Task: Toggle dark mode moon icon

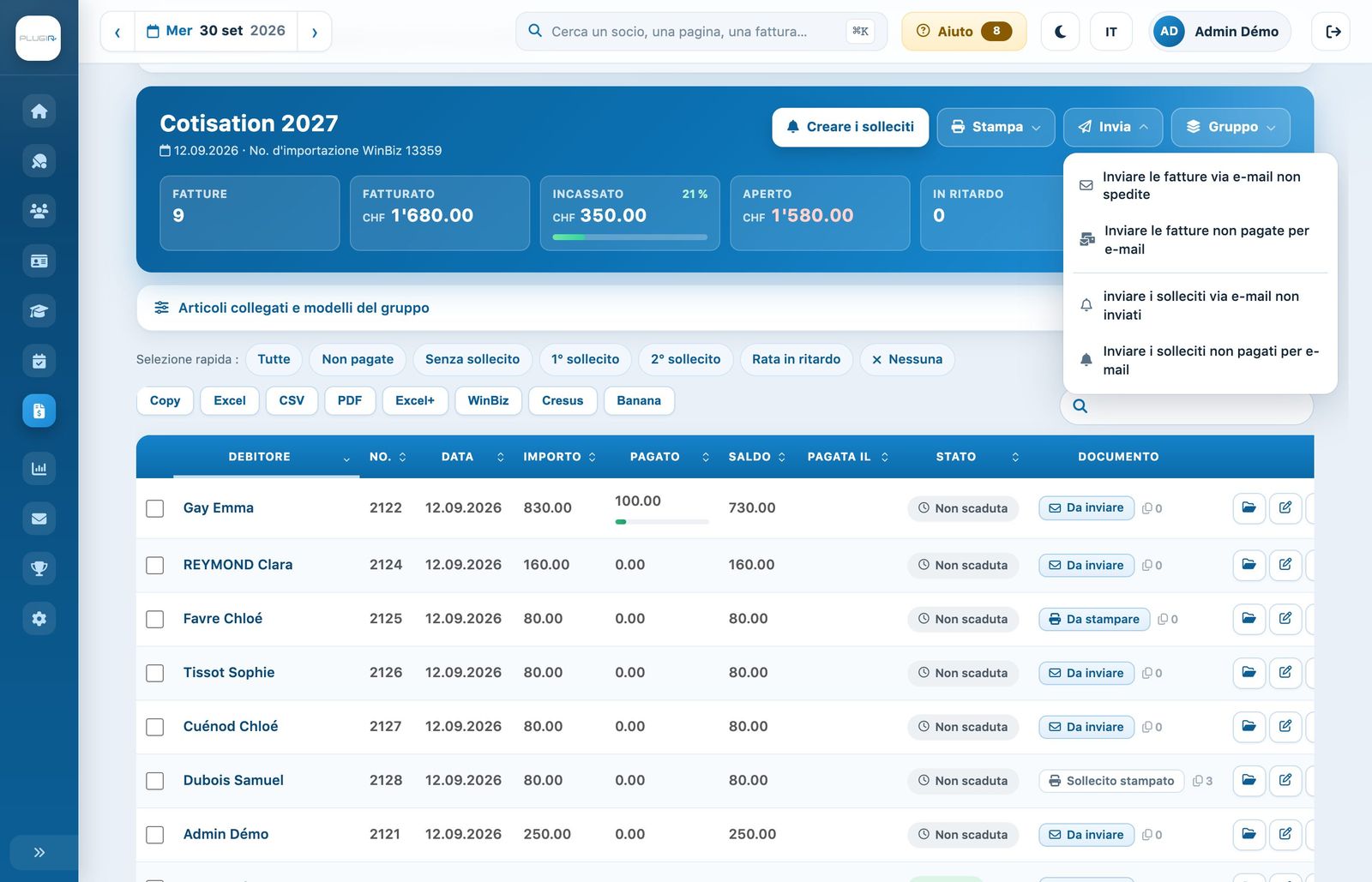Action: [x=1060, y=32]
